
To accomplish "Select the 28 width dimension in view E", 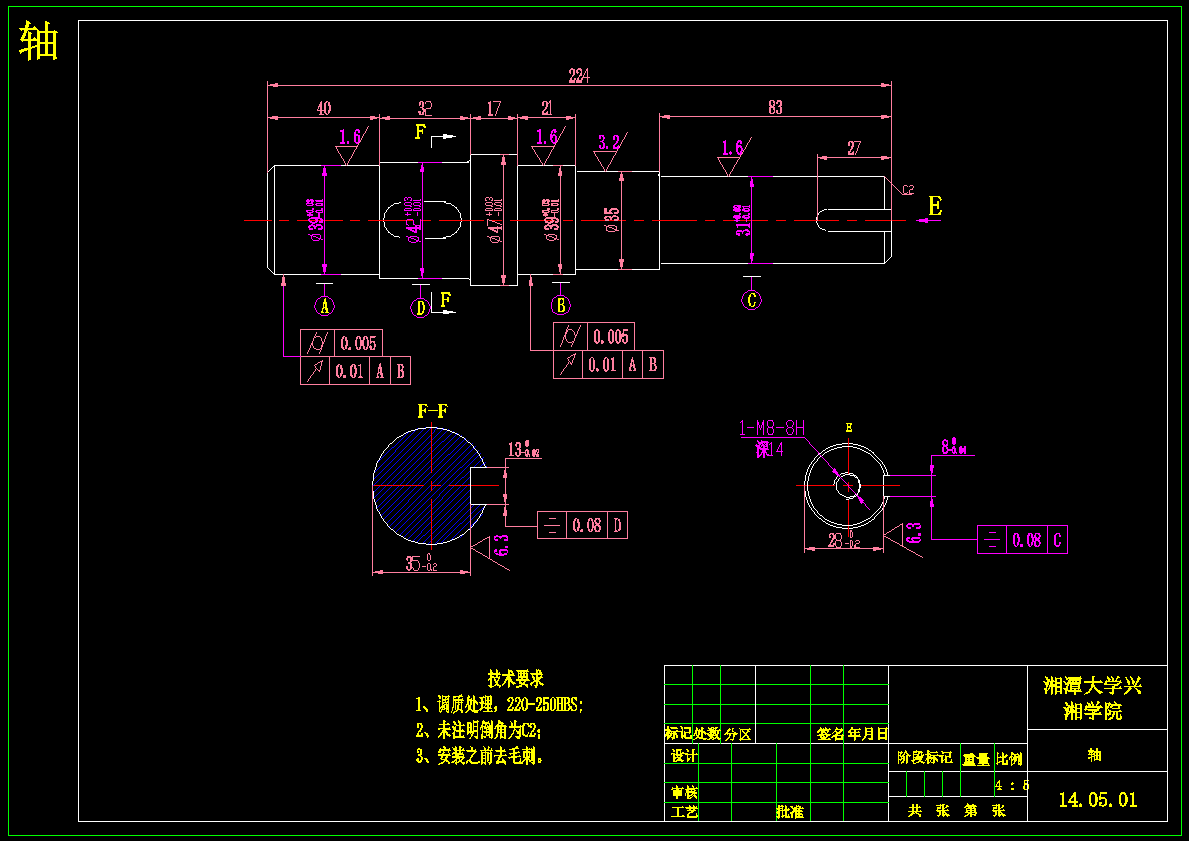I will pyautogui.click(x=844, y=540).
